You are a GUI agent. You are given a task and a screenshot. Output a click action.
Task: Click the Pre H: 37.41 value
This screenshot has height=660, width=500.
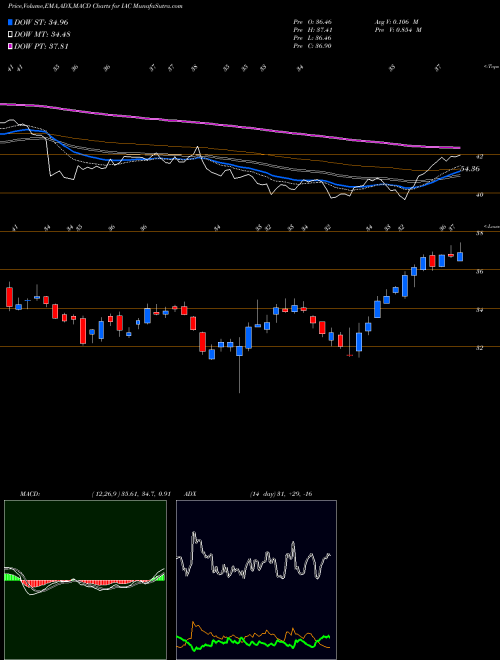312,30
